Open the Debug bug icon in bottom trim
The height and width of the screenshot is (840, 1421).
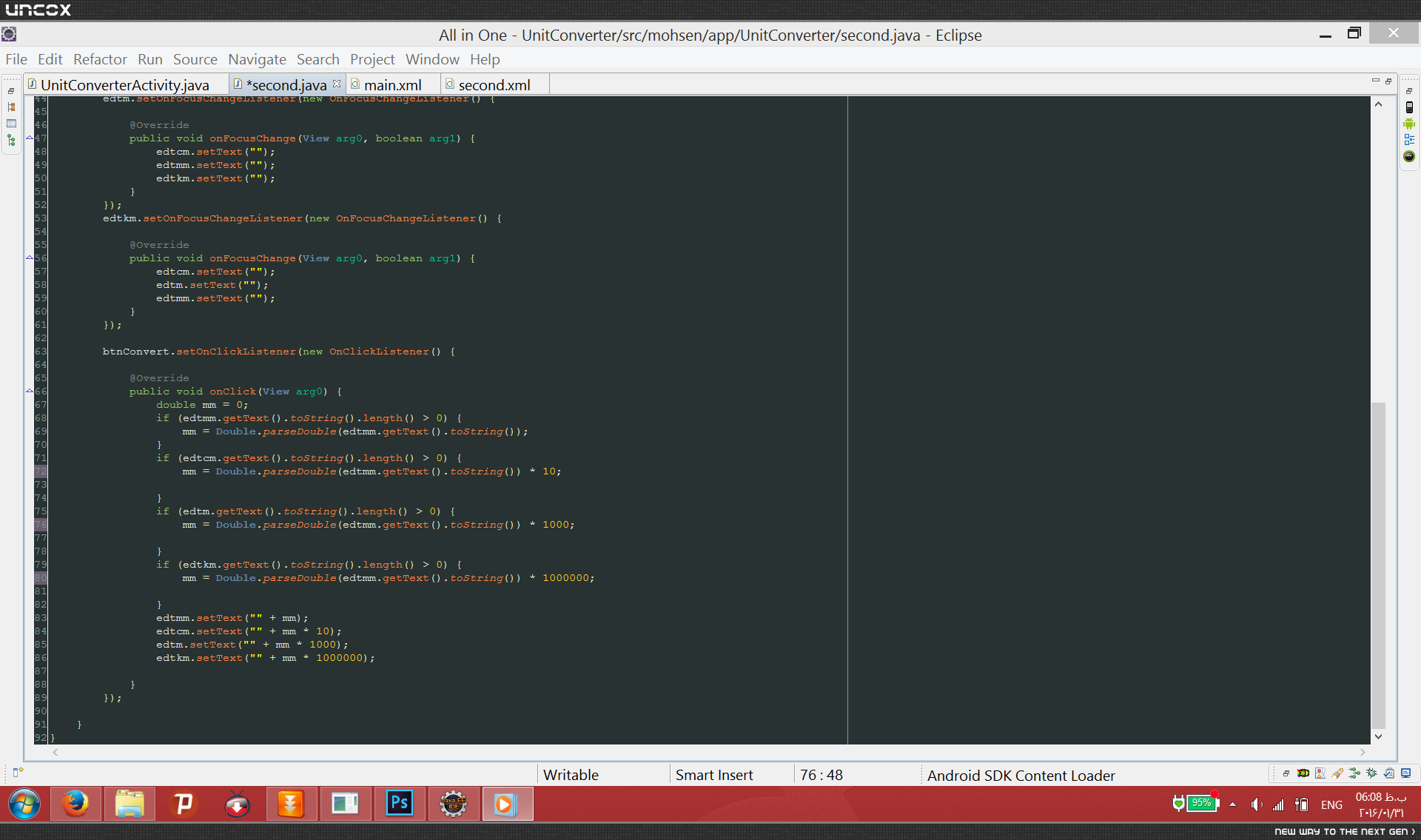click(x=1371, y=773)
